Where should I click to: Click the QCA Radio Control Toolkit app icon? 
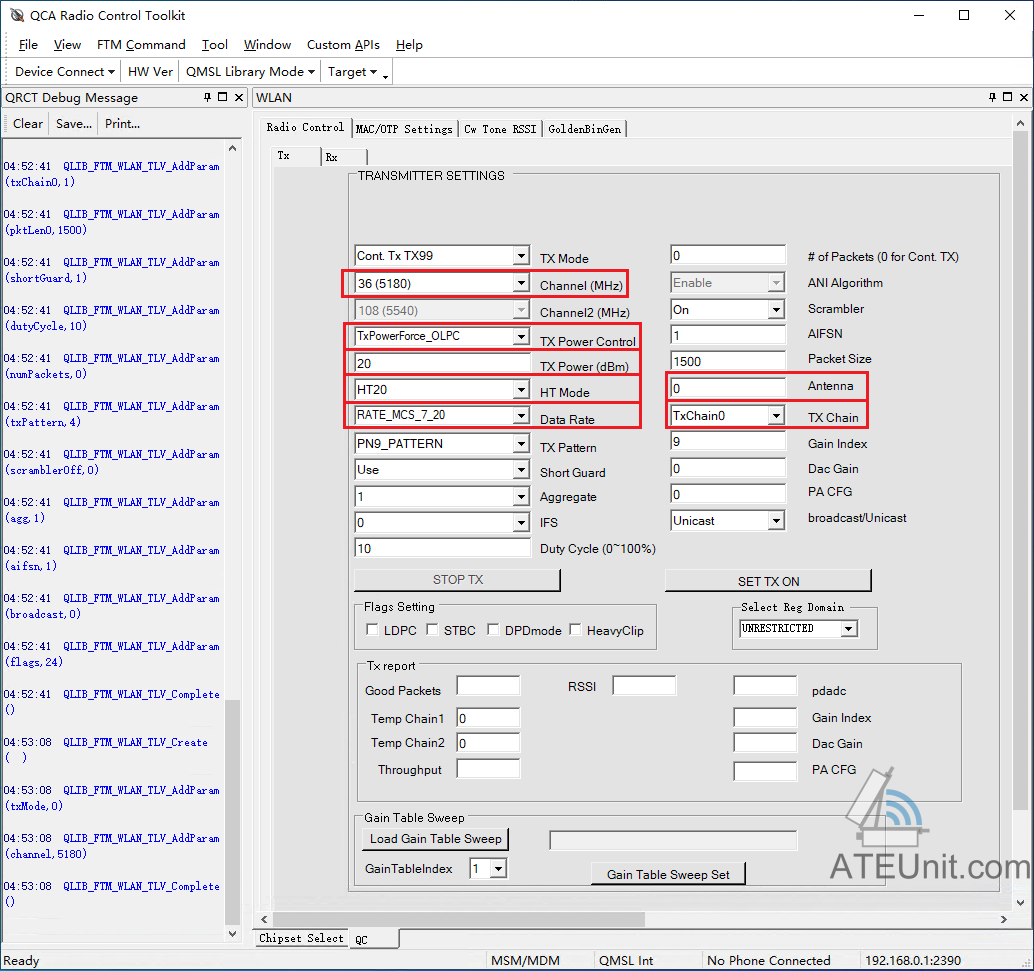click(x=16, y=15)
